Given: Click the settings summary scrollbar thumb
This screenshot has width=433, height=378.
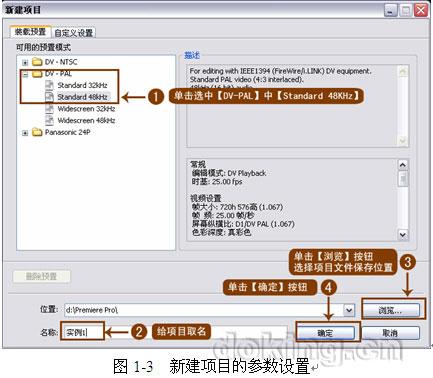Looking at the screenshot, I should (403, 178).
